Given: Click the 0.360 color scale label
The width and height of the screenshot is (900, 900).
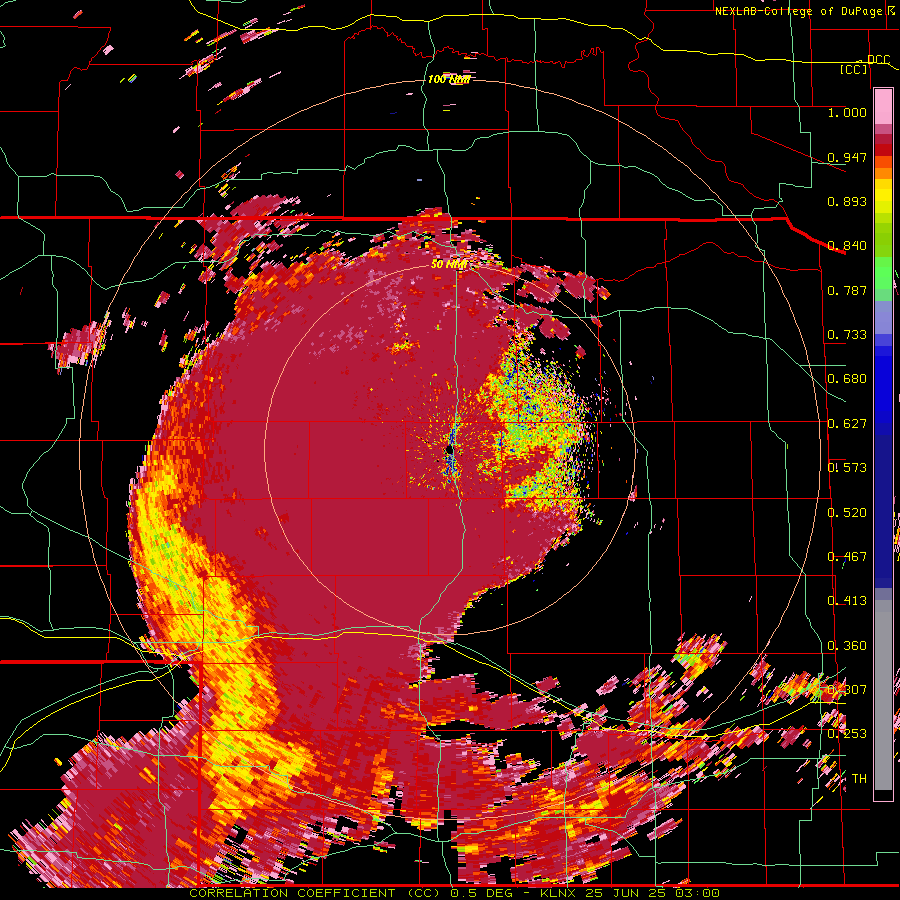Looking at the screenshot, I should (847, 646).
